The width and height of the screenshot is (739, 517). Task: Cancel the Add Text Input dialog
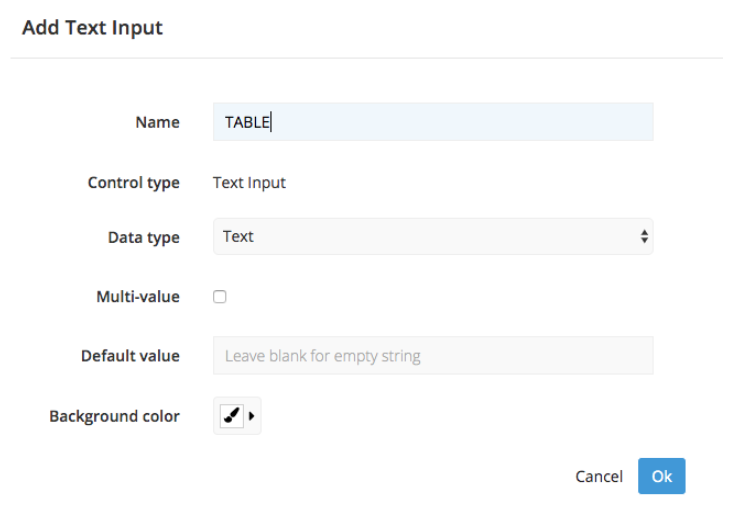point(599,476)
